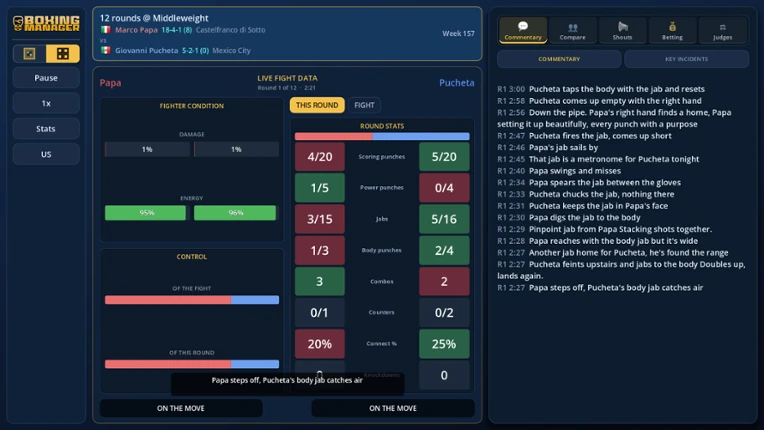
Task: Click the Boxing Manager logo
Action: pyautogui.click(x=46, y=23)
